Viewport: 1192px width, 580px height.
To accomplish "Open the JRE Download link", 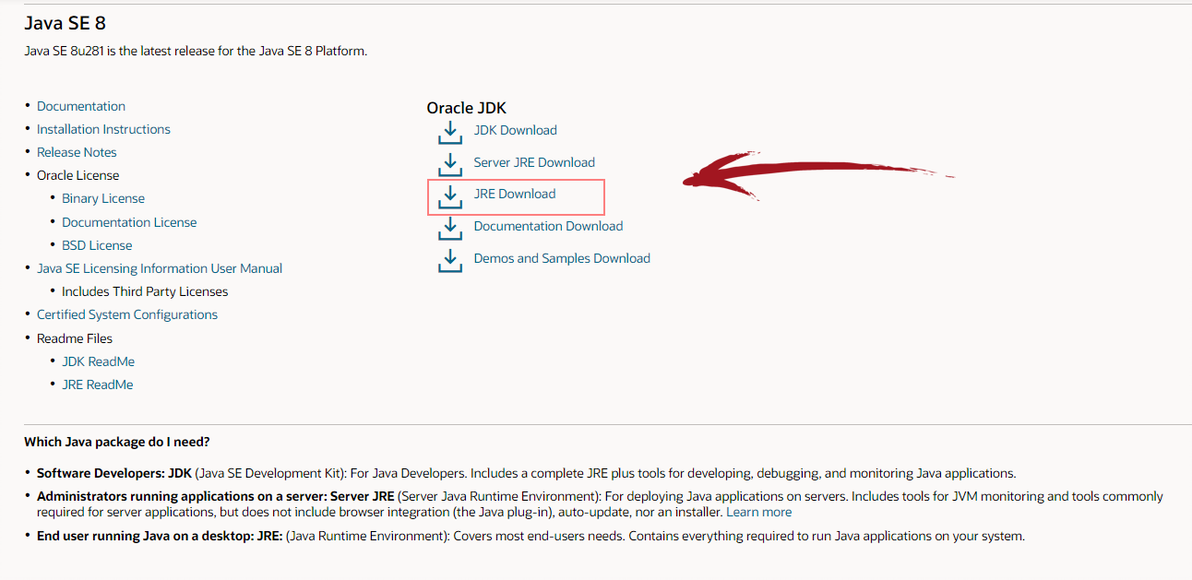I will pyautogui.click(x=515, y=194).
